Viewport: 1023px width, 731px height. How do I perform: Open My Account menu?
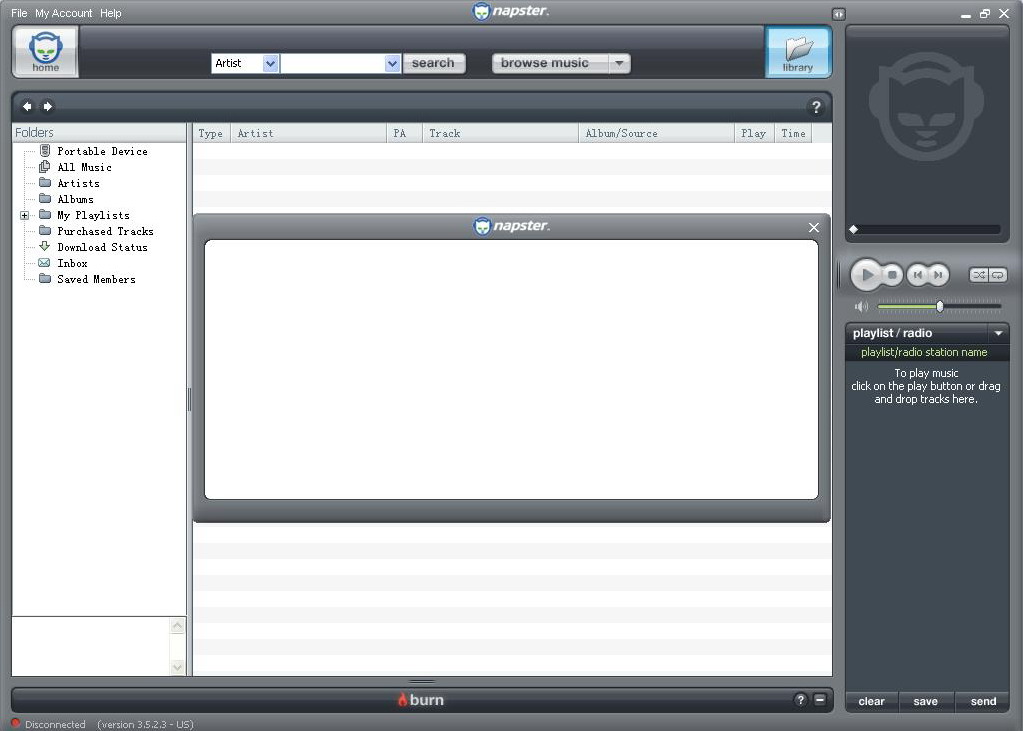pos(63,13)
